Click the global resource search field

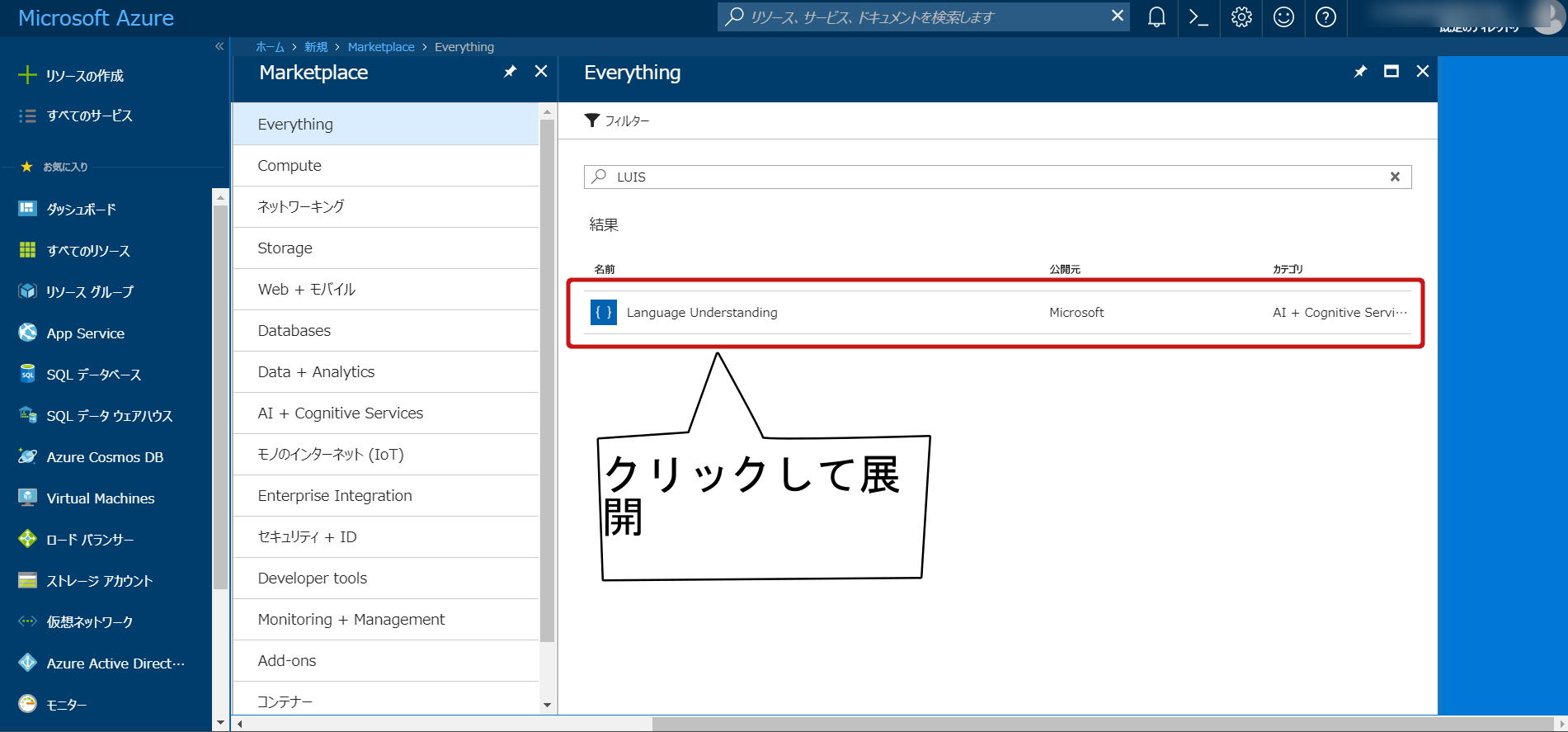point(924,17)
